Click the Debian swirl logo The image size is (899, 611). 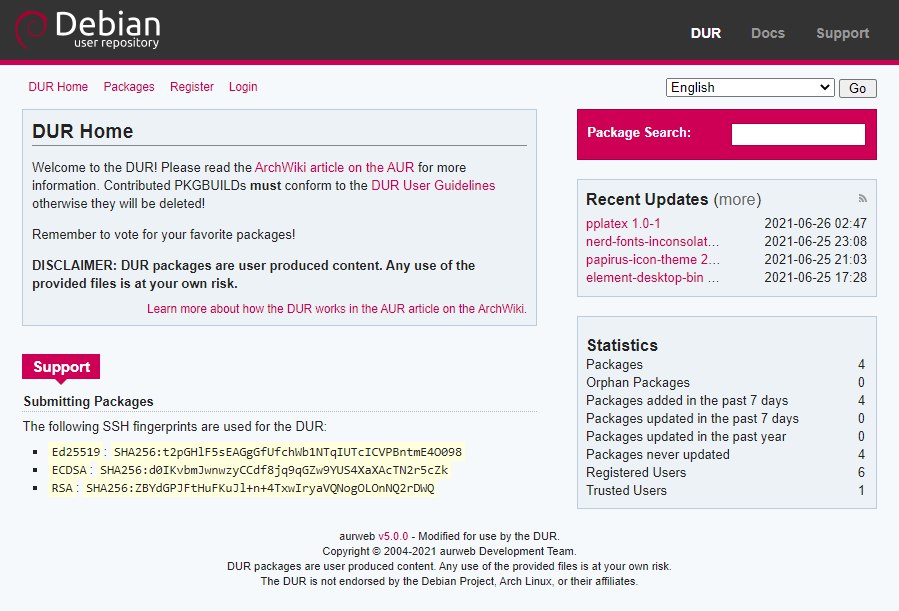tap(31, 29)
